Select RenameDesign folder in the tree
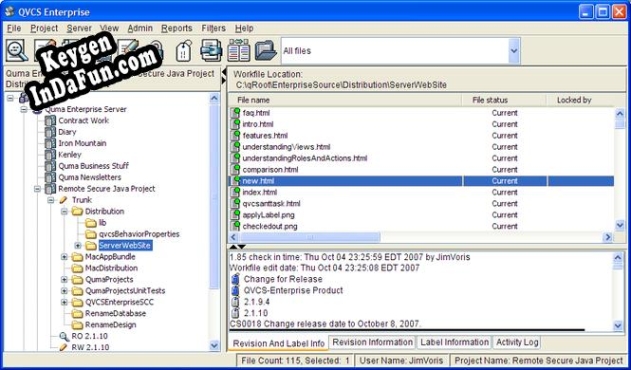The width and height of the screenshot is (631, 370). coord(110,325)
